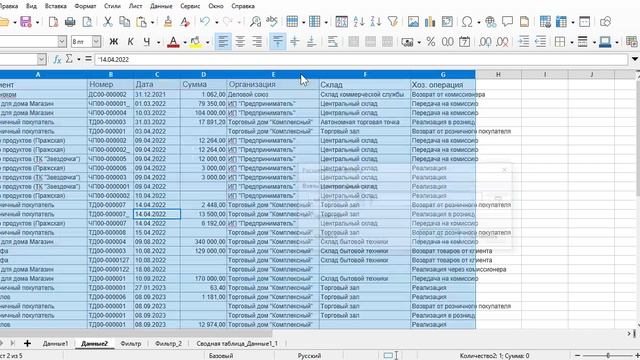Open Find and Replace icon
The height and width of the screenshot is (360, 640).
point(256,22)
